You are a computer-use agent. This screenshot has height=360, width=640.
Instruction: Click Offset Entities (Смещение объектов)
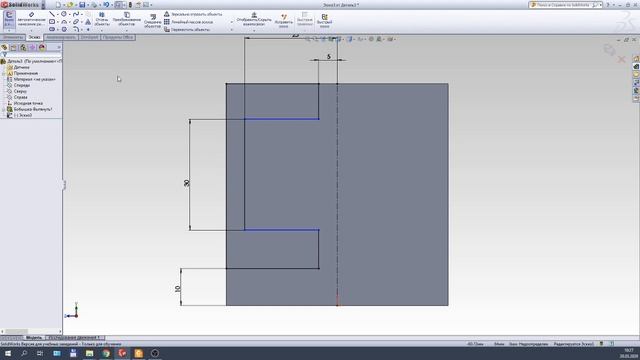point(153,21)
